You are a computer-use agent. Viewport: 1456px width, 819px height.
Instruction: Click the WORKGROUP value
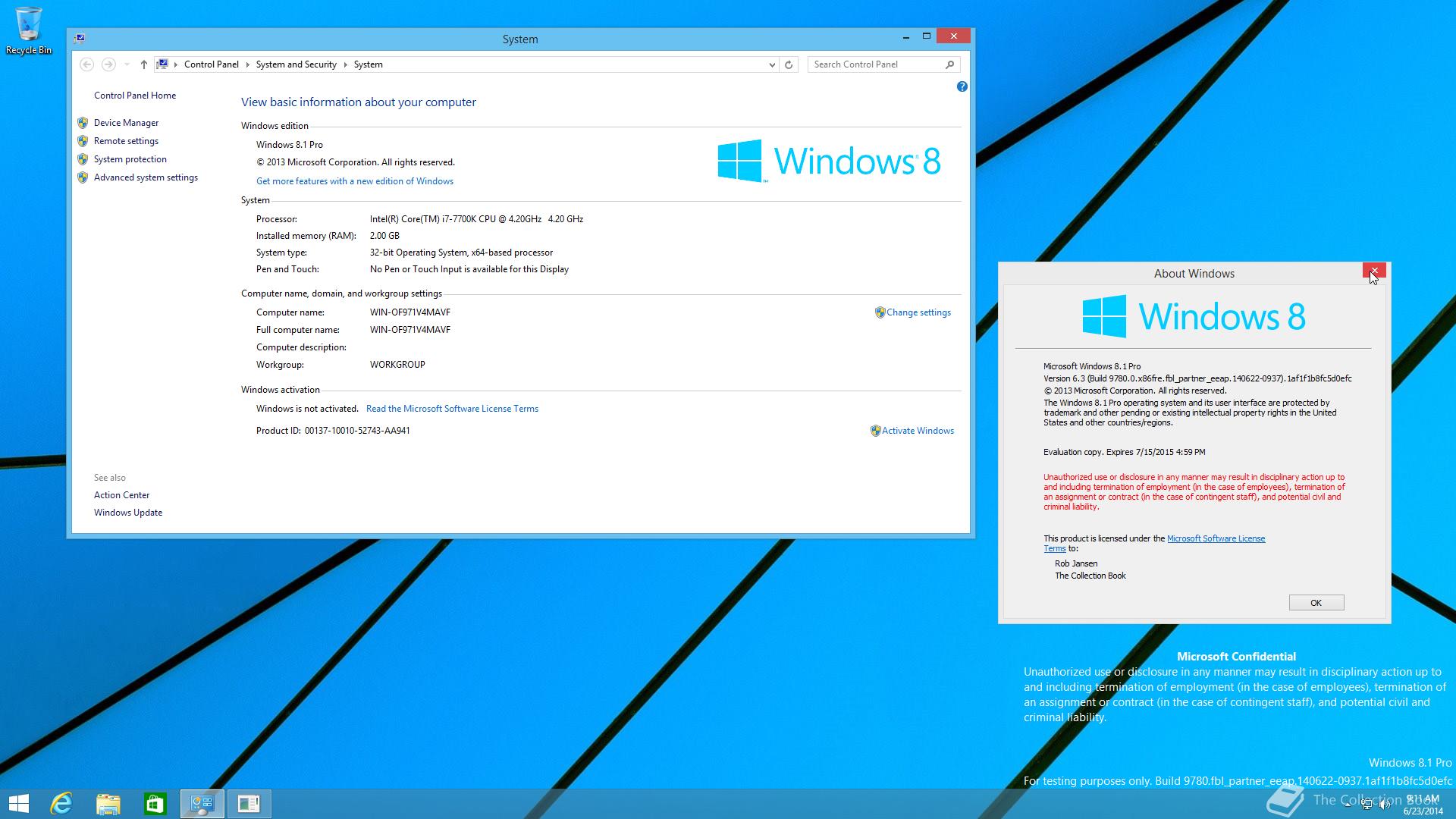click(x=397, y=365)
